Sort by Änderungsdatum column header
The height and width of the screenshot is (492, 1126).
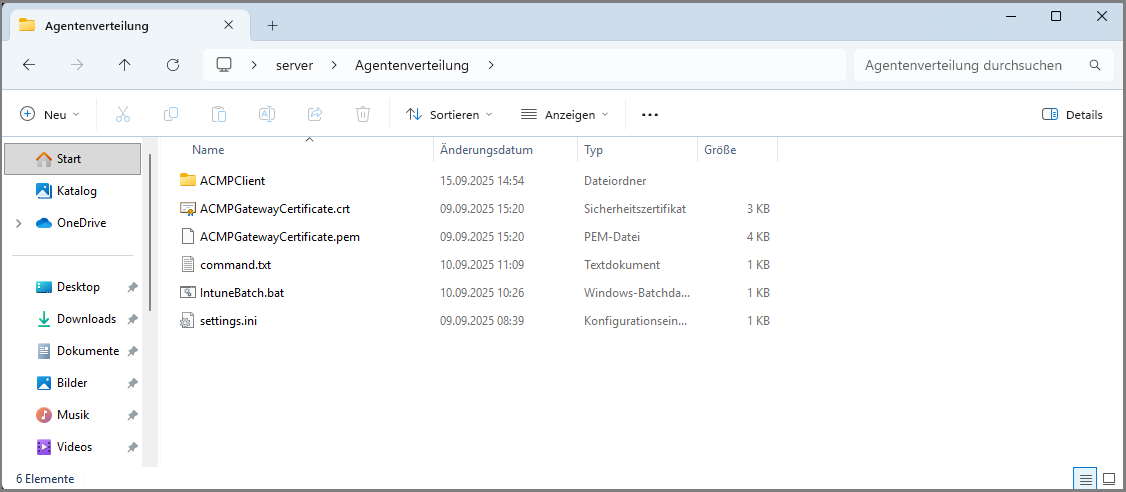500,150
